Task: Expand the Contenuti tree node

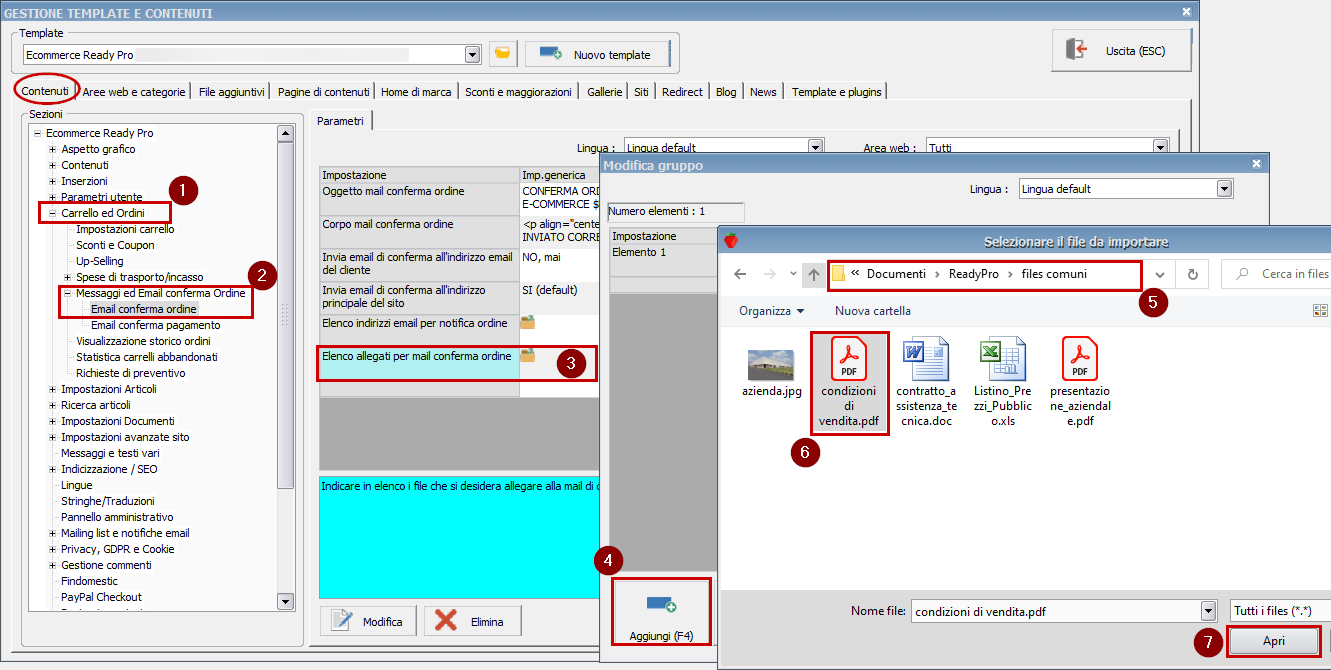Action: click(x=52, y=165)
